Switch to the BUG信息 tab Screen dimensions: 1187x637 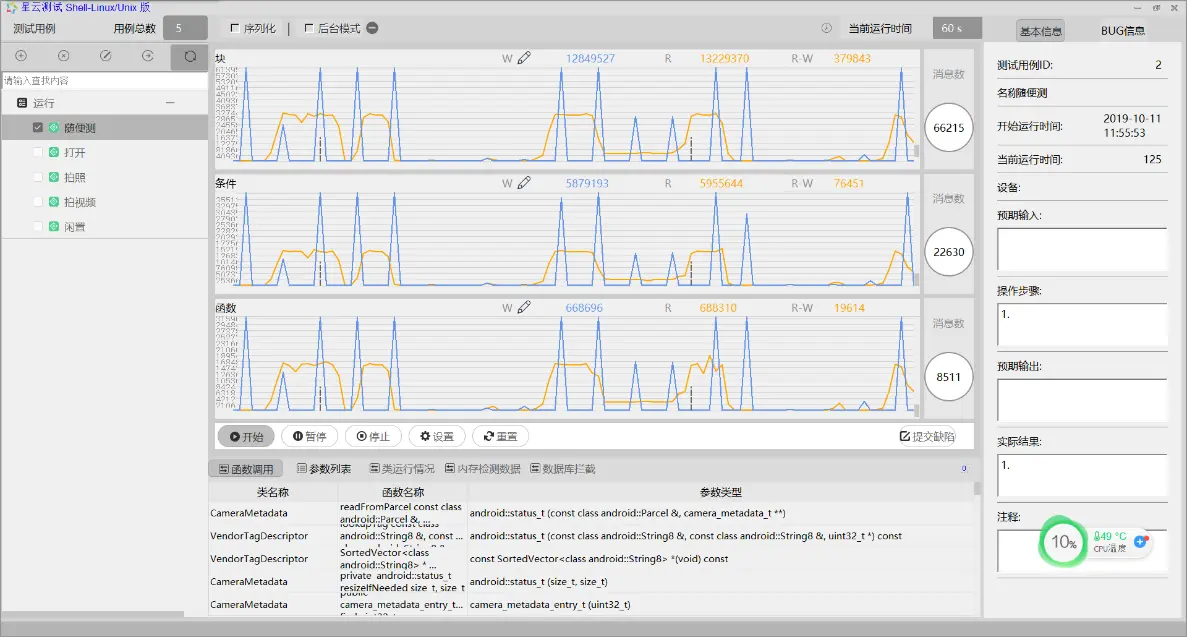1123,31
